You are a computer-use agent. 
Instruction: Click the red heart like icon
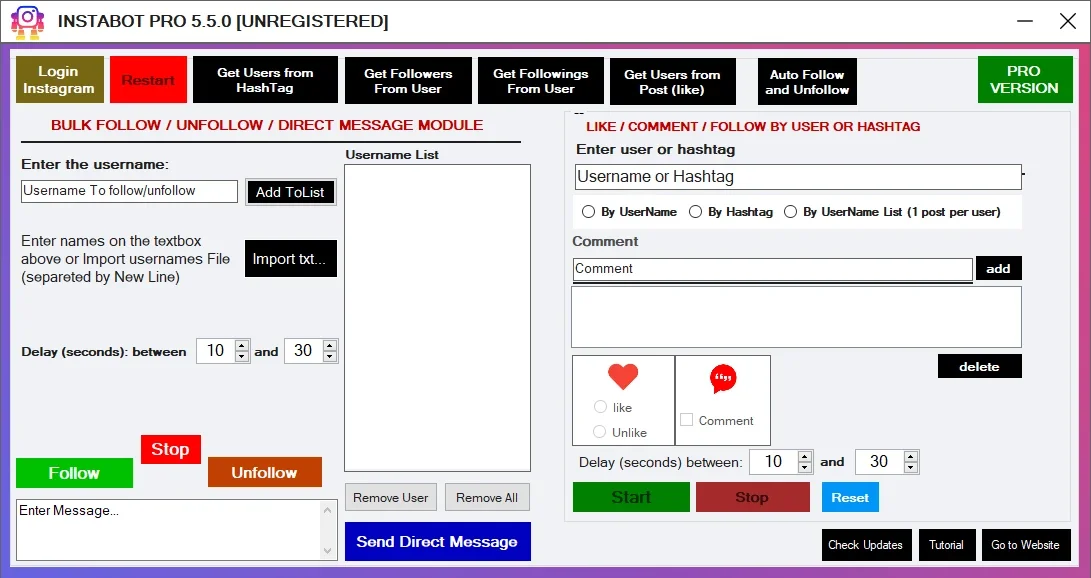pyautogui.click(x=623, y=376)
